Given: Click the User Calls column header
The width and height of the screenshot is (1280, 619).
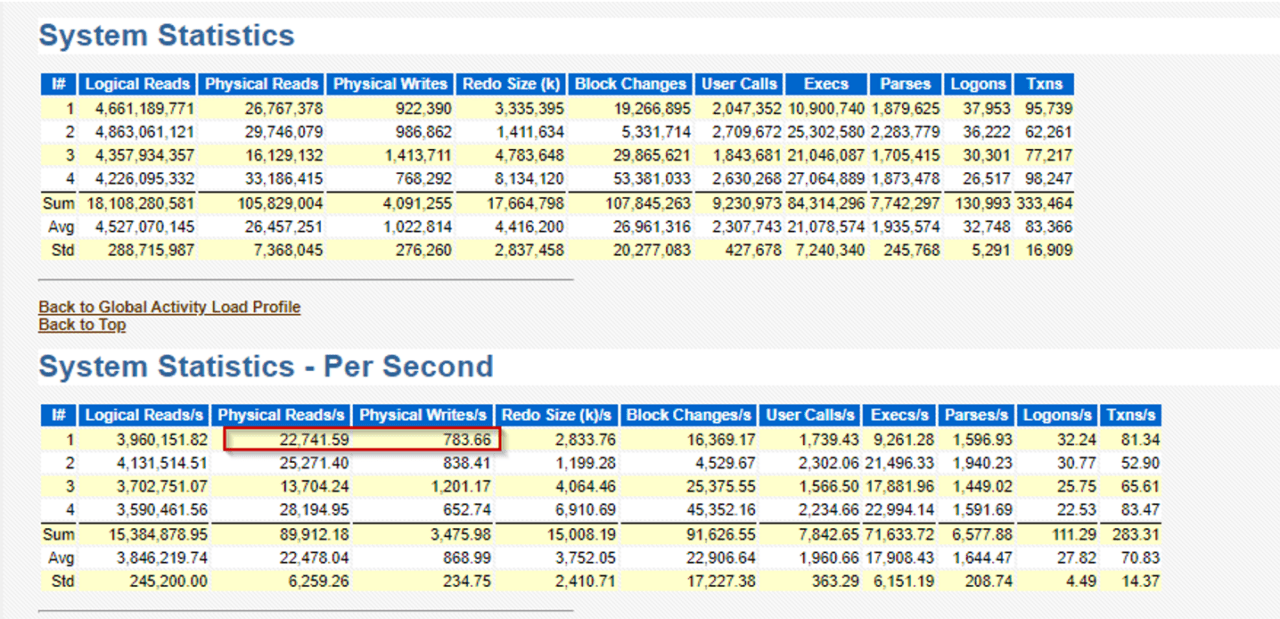Looking at the screenshot, I should (x=739, y=84).
